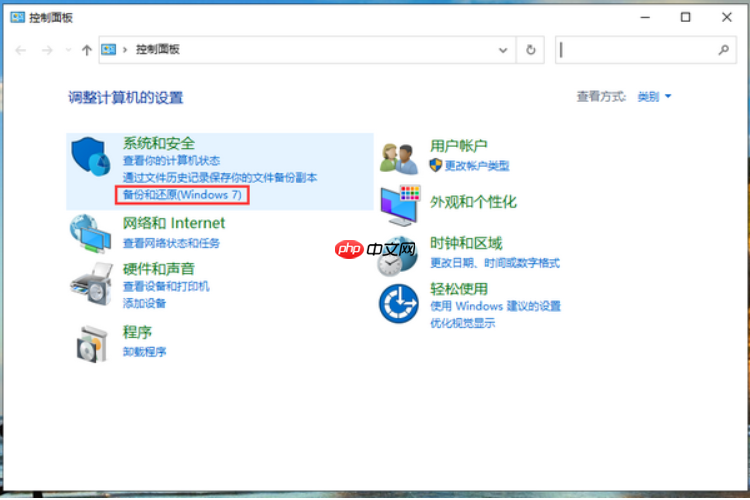Viewport: 750px width, 500px height.
Task: Focus the Control Panel search box
Action: pos(645,50)
